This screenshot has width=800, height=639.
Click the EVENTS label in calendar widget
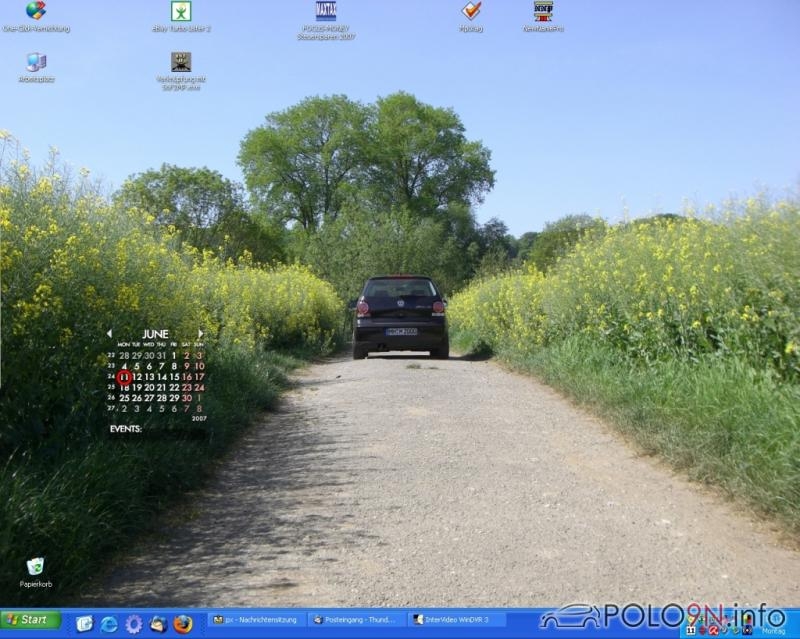[x=126, y=429]
